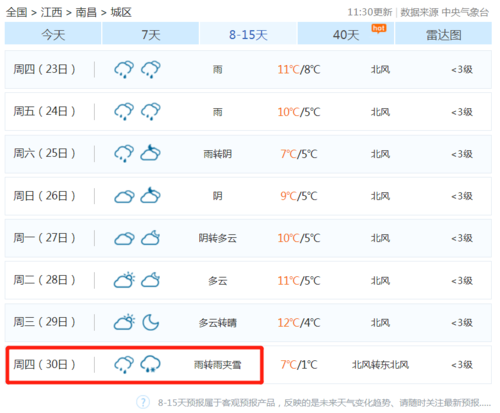Open the 40天 forecast tab

[346, 33]
